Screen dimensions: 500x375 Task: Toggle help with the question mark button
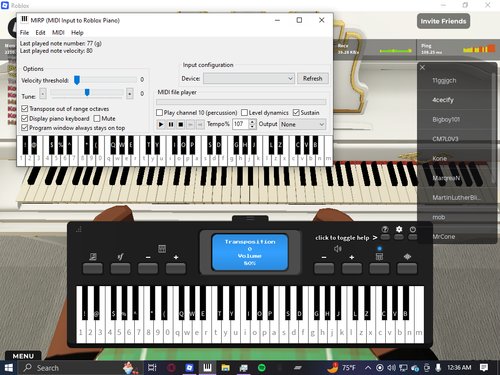click(x=385, y=237)
